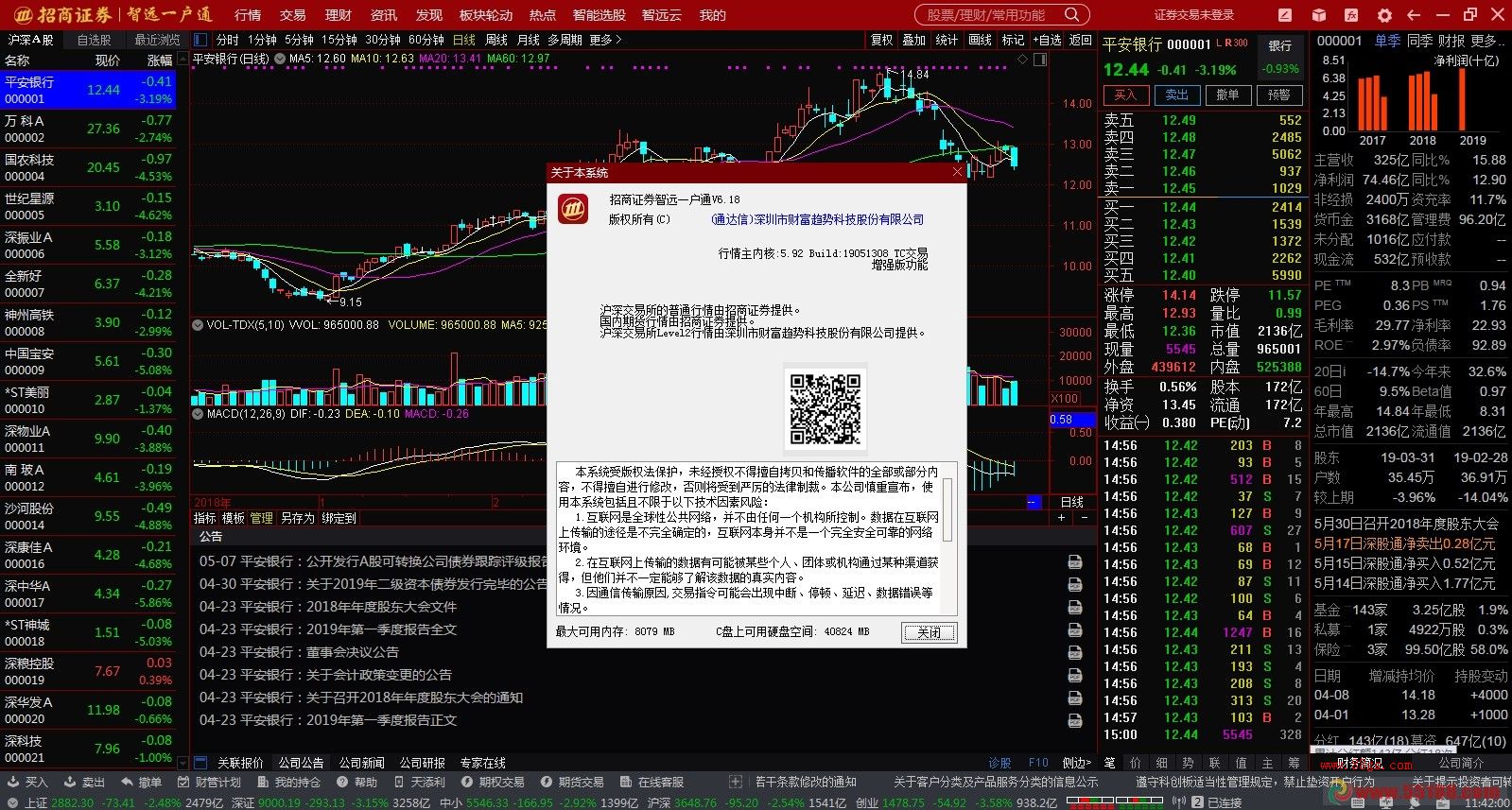Click the 预警 button in quote panel
Screen dimensions: 1512x810
click(1279, 95)
